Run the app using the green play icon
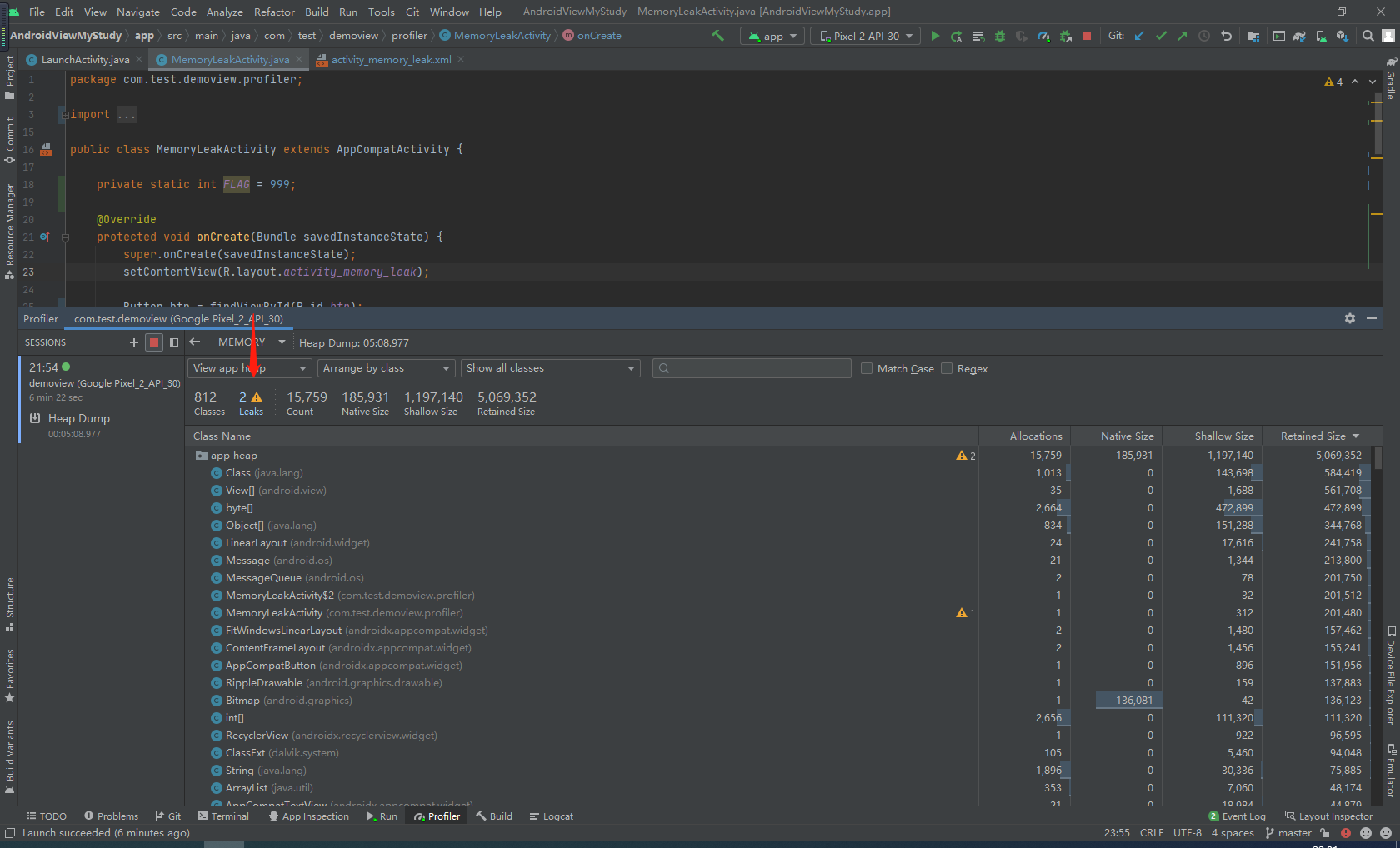Viewport: 1400px width, 848px height. point(935,36)
